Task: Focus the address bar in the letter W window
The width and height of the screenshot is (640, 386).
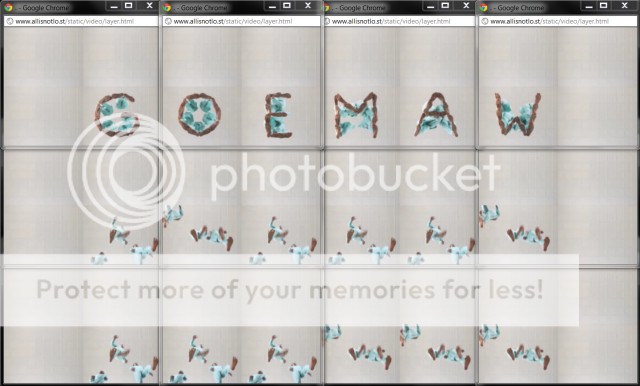Action: (558, 21)
